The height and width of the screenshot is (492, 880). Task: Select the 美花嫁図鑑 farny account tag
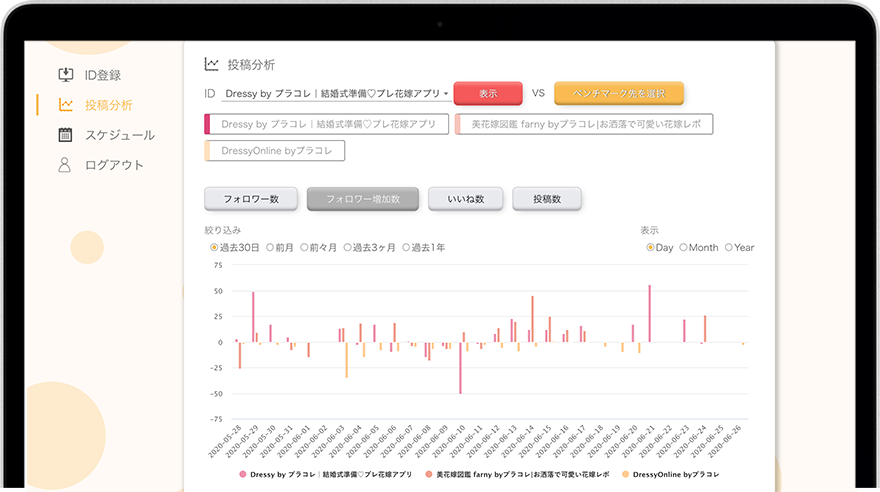pos(584,124)
